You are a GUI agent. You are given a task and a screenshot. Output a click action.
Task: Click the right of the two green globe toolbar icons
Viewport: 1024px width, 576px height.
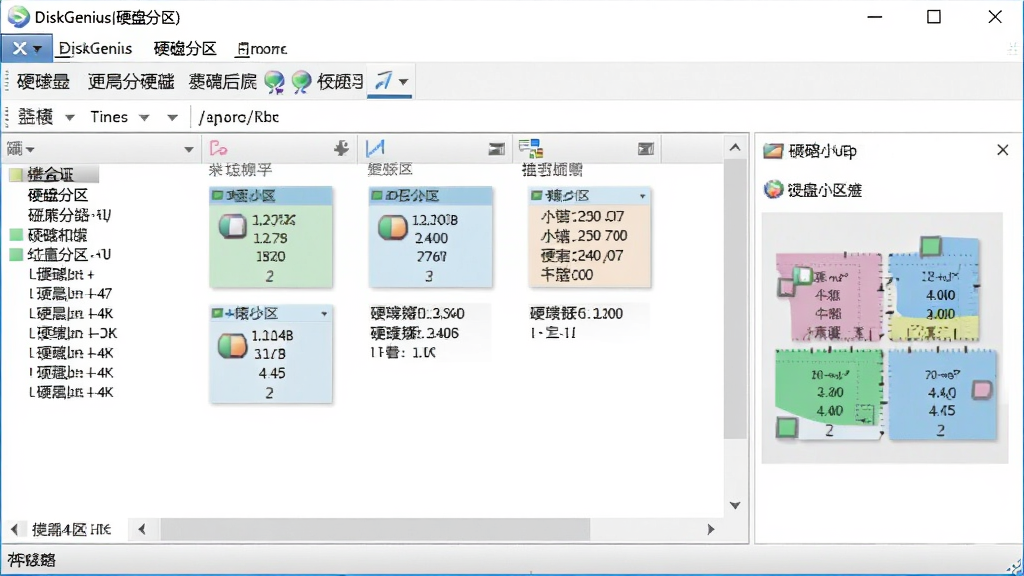coord(301,82)
